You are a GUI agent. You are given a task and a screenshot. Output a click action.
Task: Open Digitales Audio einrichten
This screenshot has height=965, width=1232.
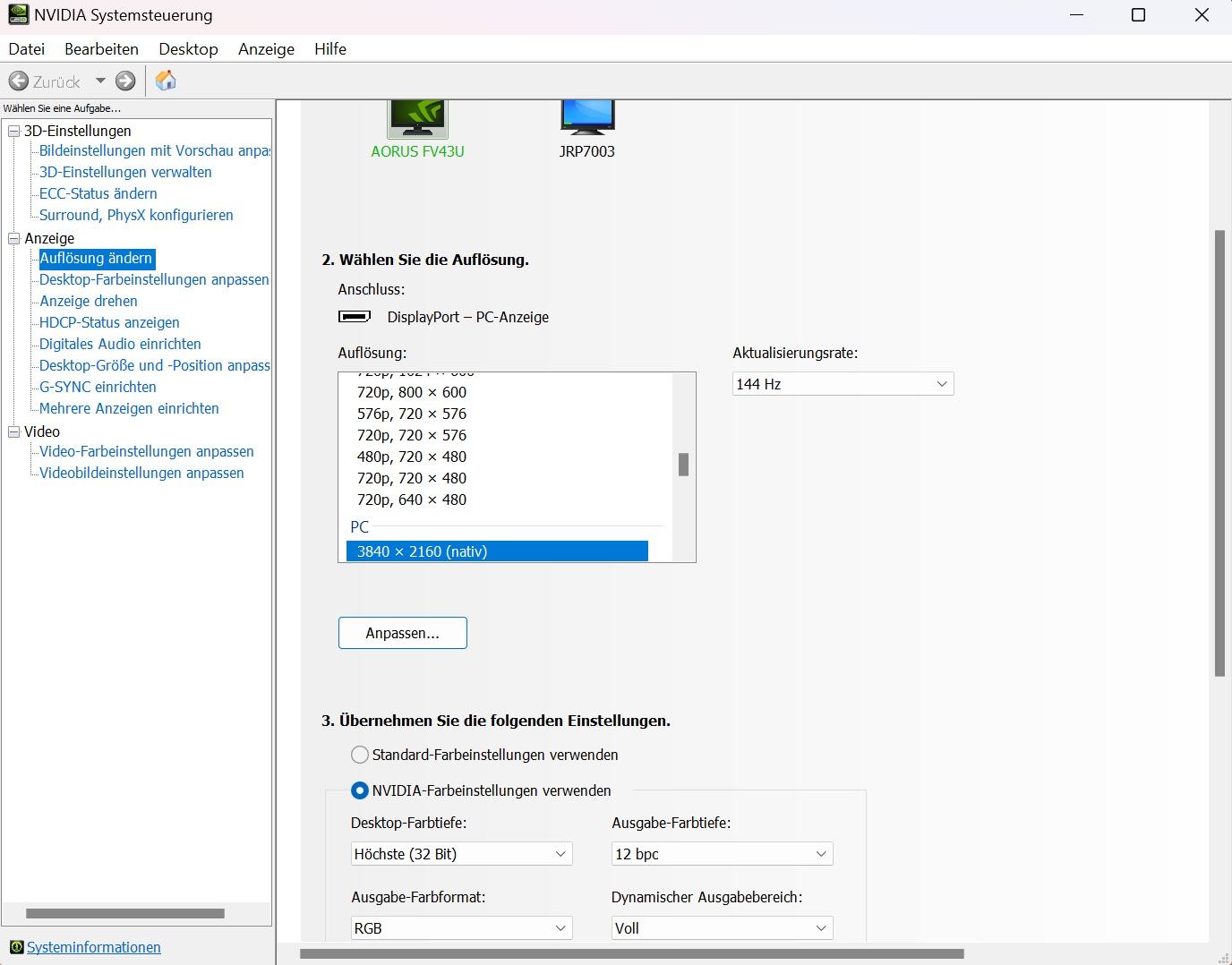[x=120, y=344]
